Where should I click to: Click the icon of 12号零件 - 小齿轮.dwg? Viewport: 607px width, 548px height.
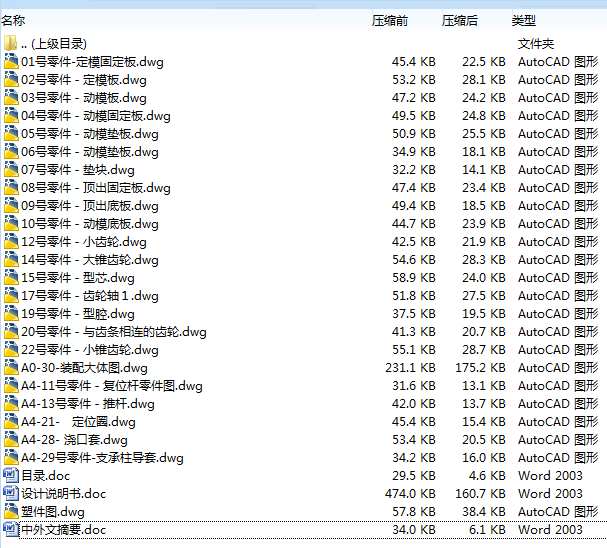tap(11, 241)
